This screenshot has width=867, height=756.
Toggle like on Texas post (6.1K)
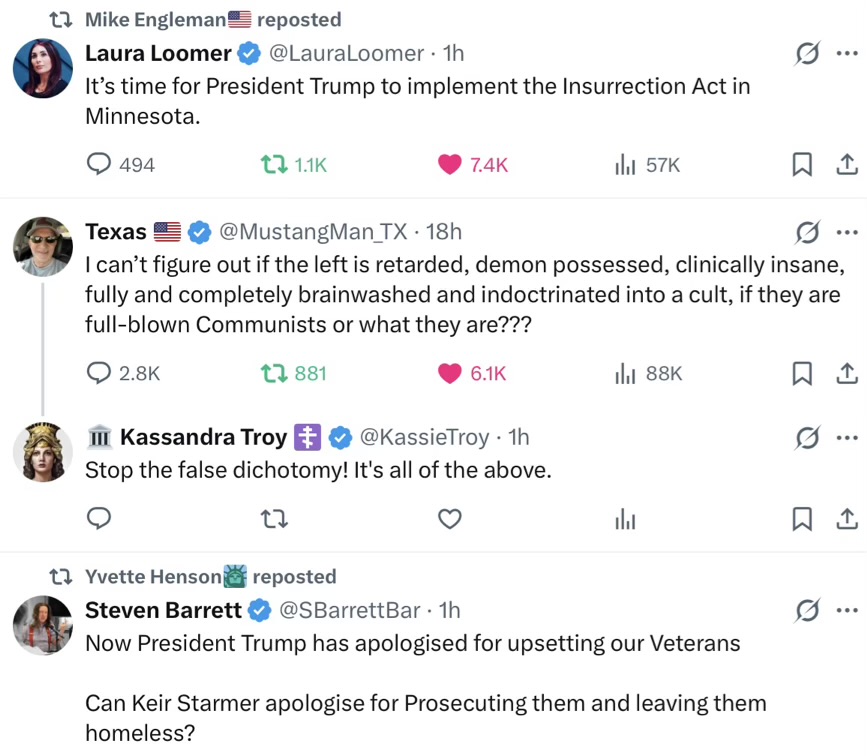(450, 373)
